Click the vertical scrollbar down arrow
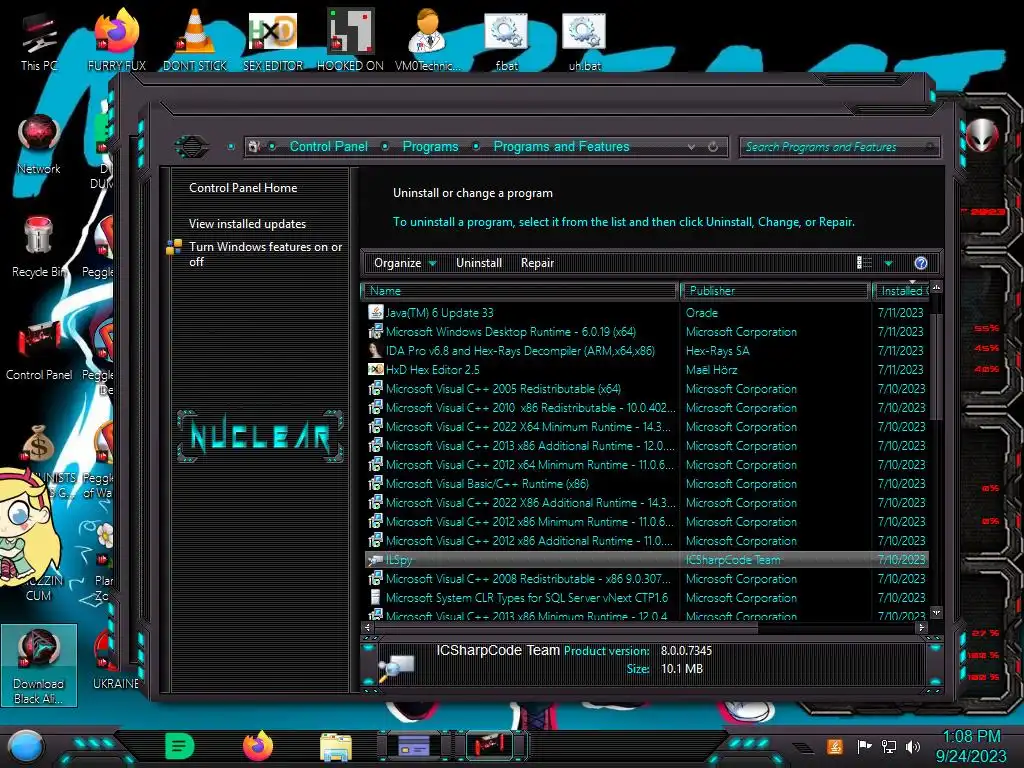This screenshot has width=1024, height=768. [x=936, y=613]
